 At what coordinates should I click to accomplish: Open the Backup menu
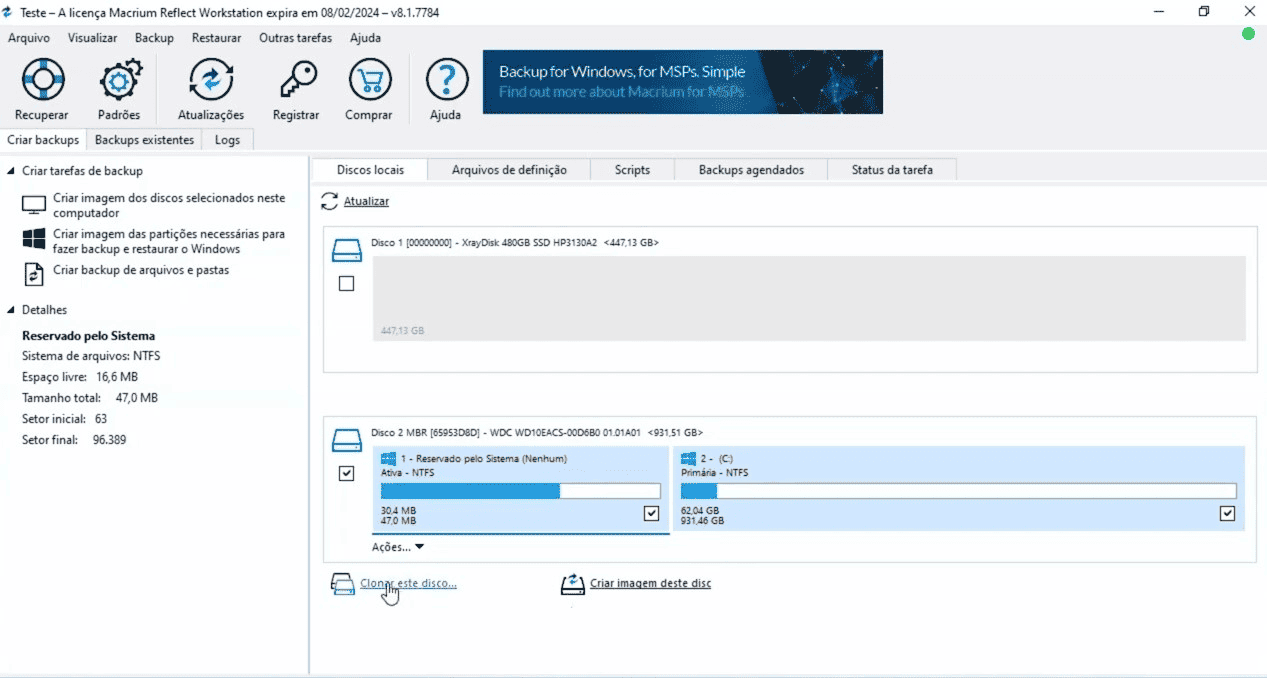click(x=154, y=38)
